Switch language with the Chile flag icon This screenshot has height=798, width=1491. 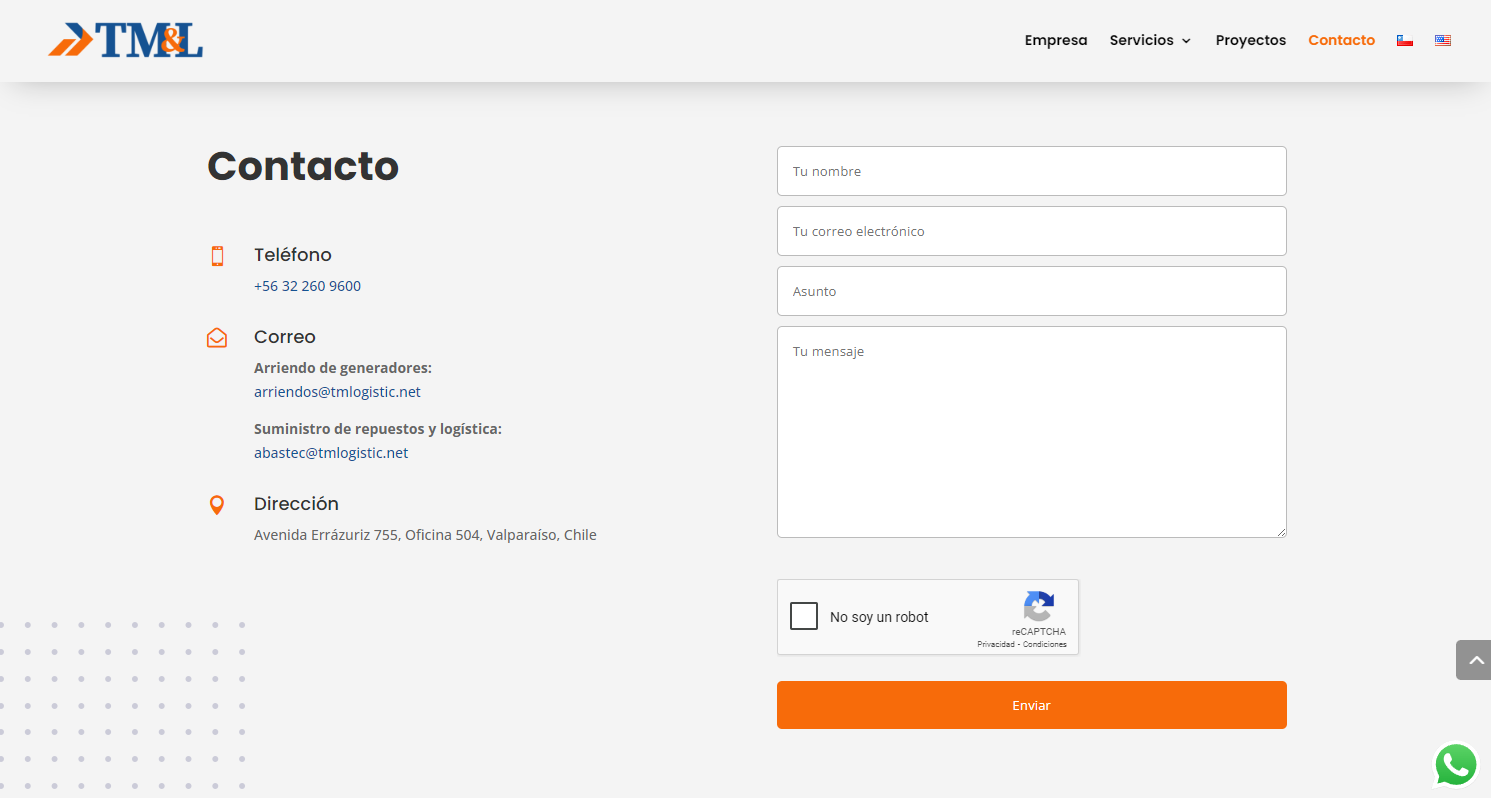click(1405, 41)
